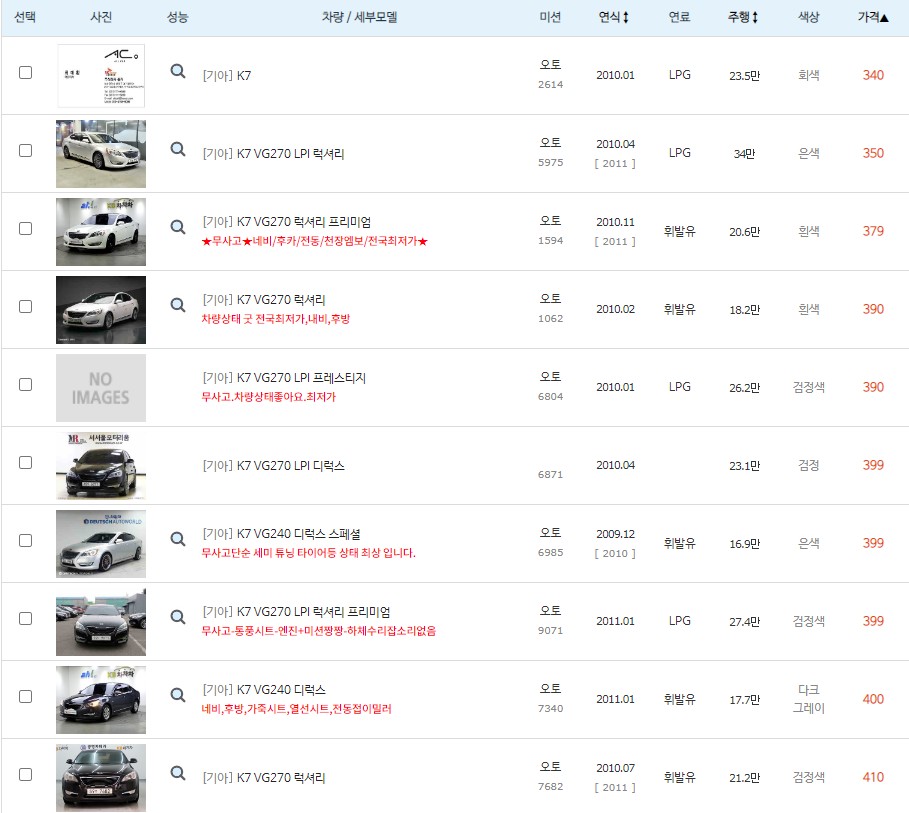
Task: Click price 410
Action: pyautogui.click(x=873, y=777)
